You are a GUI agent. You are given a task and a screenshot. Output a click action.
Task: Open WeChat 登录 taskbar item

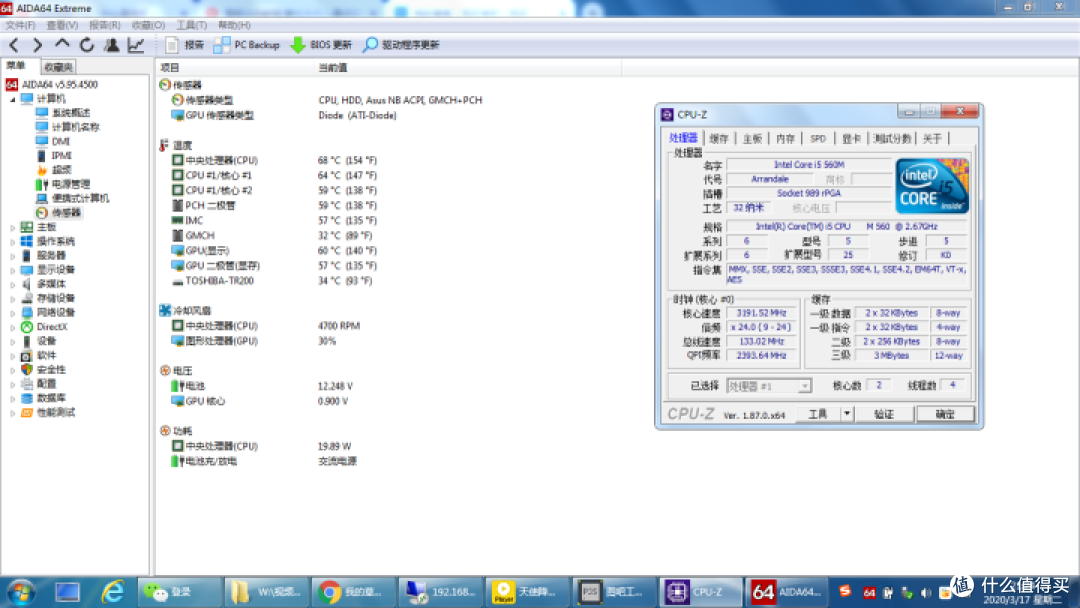[x=179, y=592]
